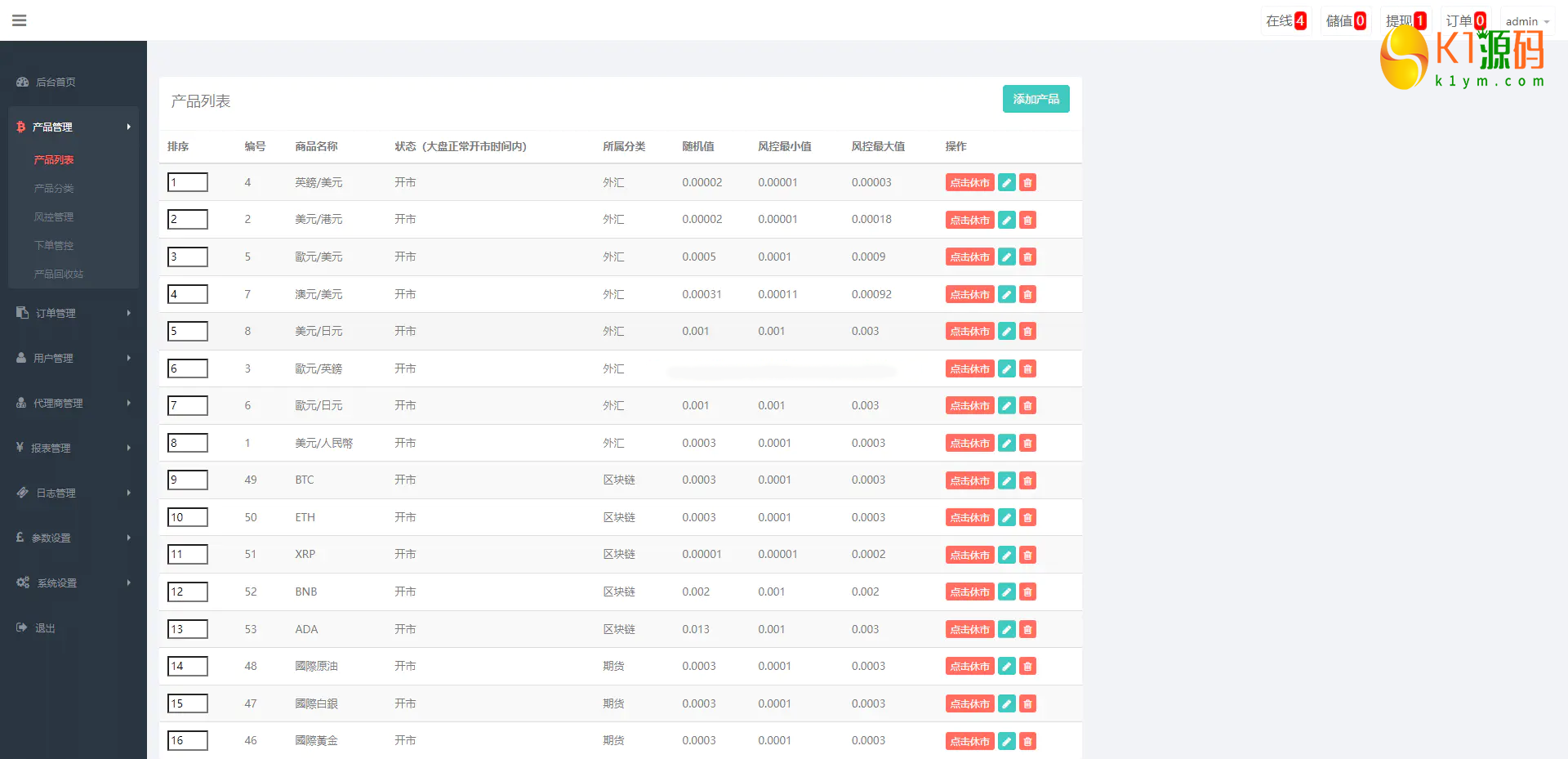This screenshot has height=759, width=1568.
Task: Open the admin user dropdown
Action: click(1526, 21)
